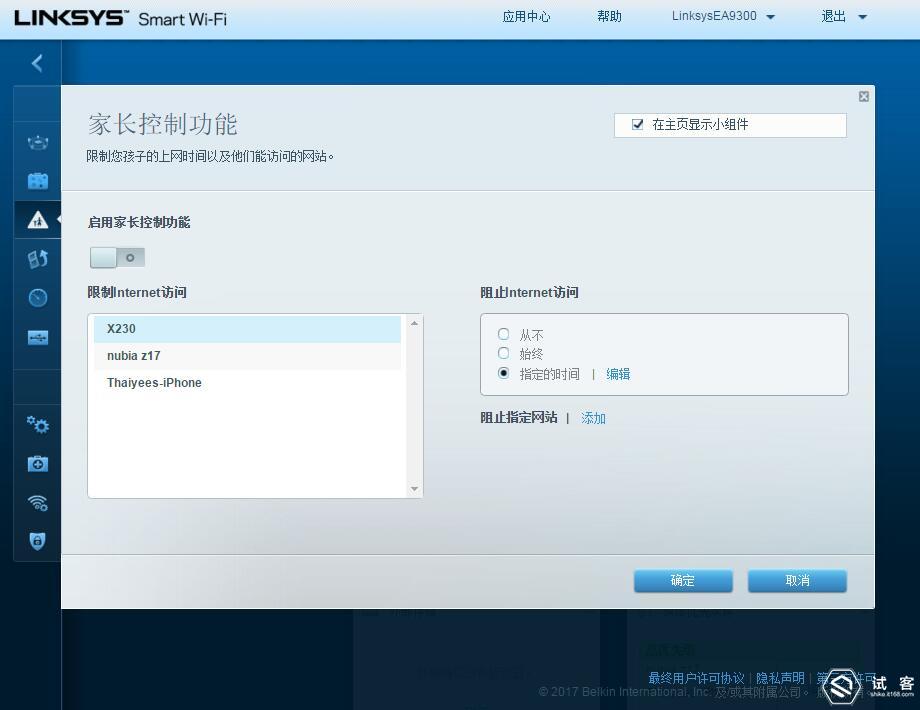This screenshot has width=920, height=710.
Task: Select the 始终 radio option
Action: (503, 354)
